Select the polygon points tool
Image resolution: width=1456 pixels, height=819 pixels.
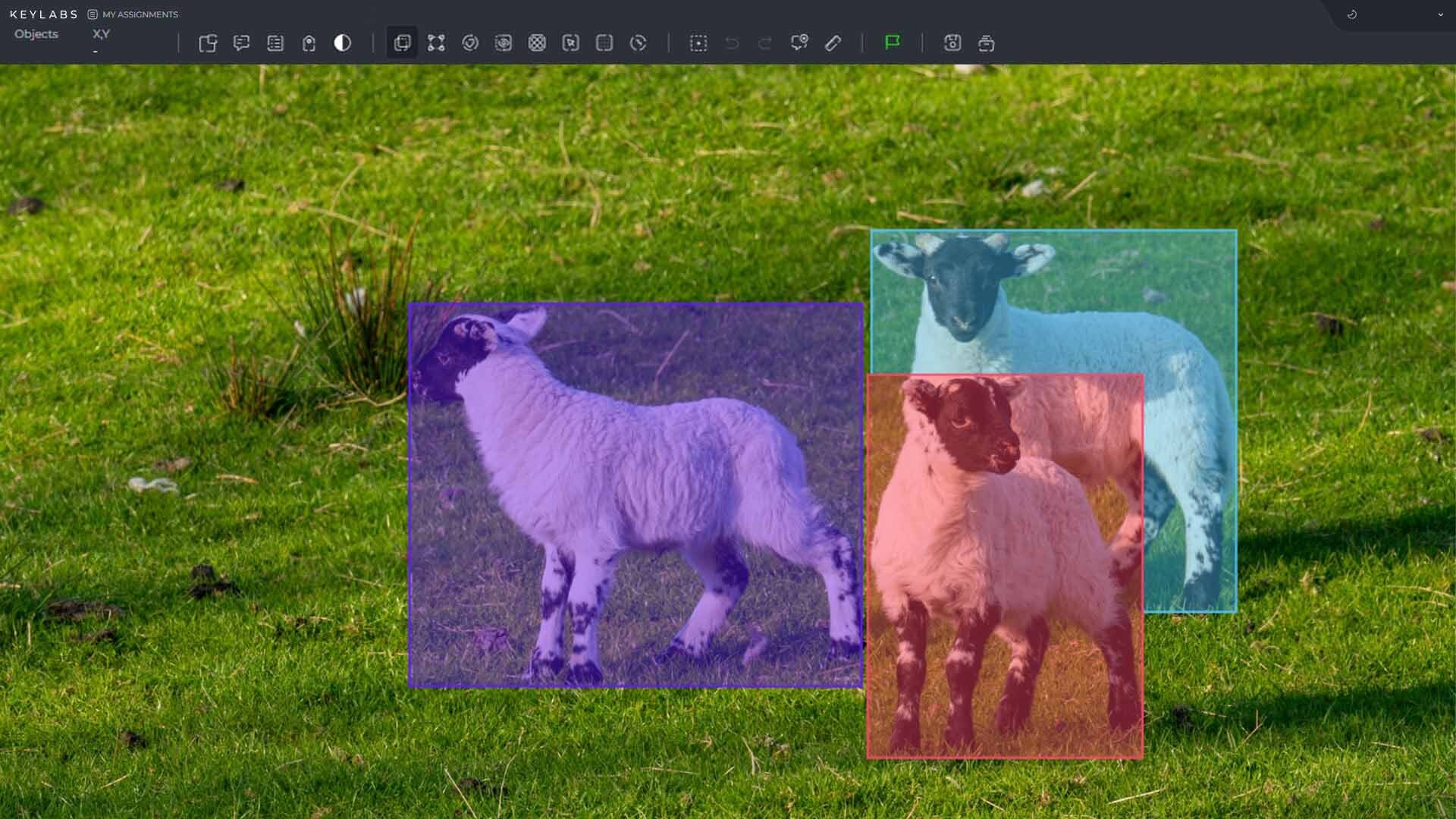click(x=436, y=43)
